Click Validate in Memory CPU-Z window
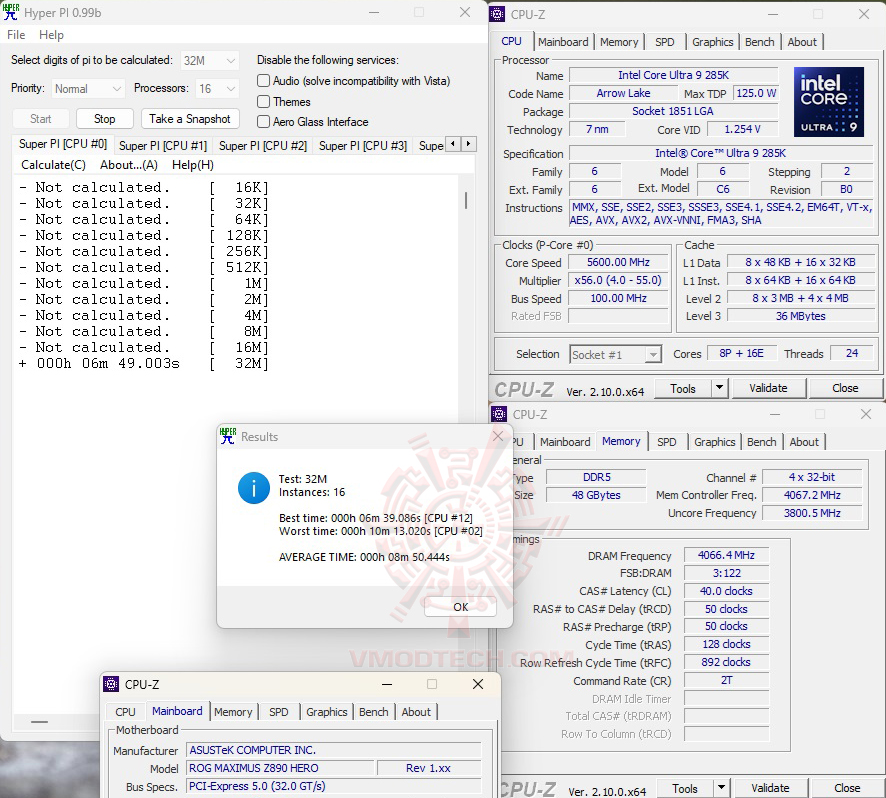886x798 pixels. pos(770,788)
